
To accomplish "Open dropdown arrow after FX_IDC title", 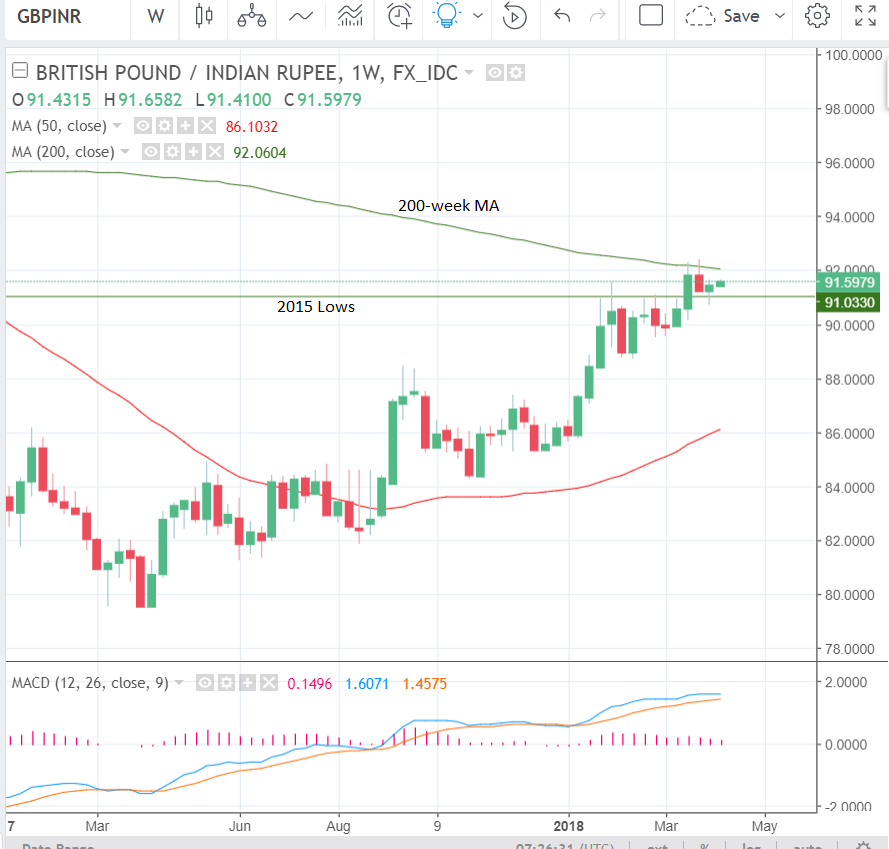I will [x=469, y=72].
